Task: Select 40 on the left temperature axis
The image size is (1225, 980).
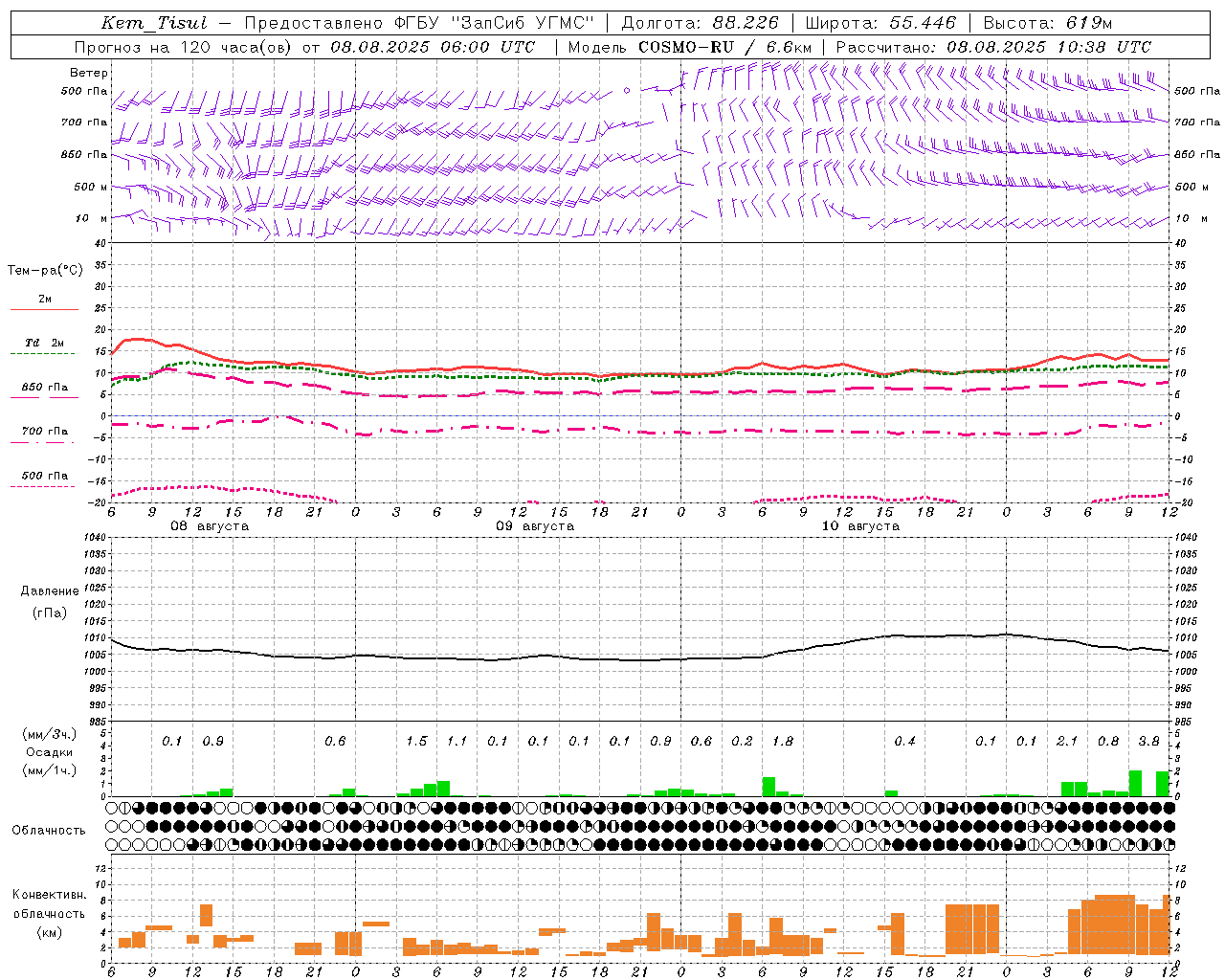Action: point(100,244)
